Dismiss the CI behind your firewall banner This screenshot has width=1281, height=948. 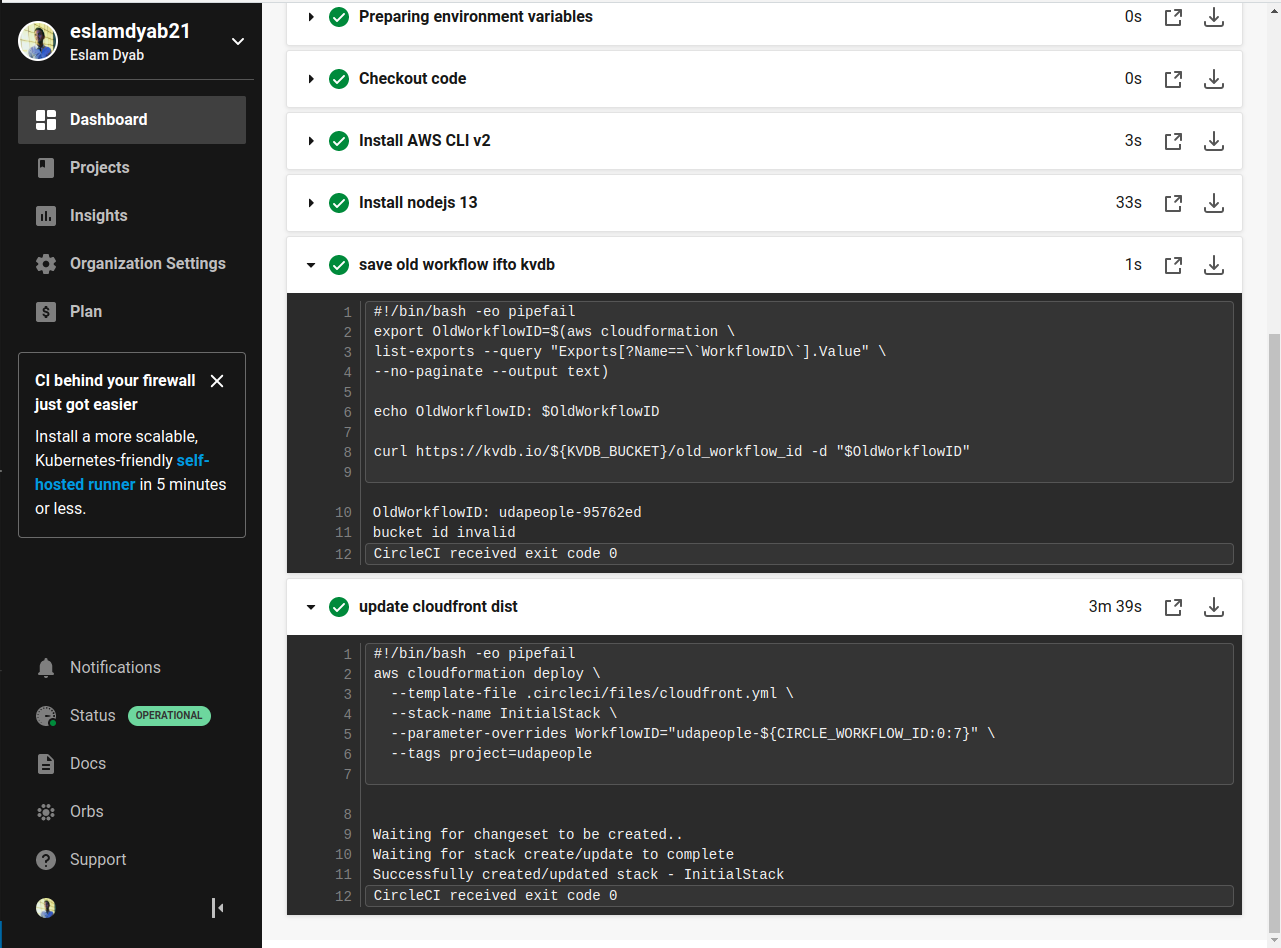point(217,381)
